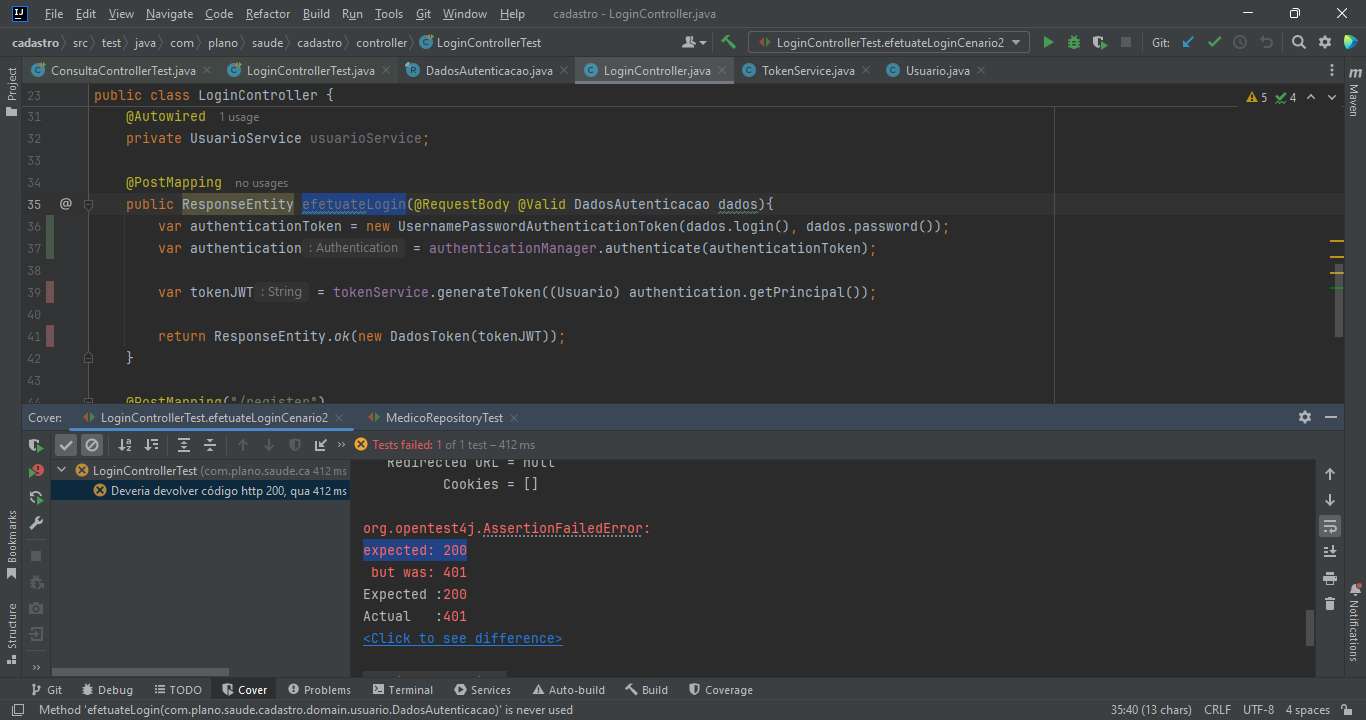Open Search Everywhere magnifier icon
1366x720 pixels.
(1298, 43)
